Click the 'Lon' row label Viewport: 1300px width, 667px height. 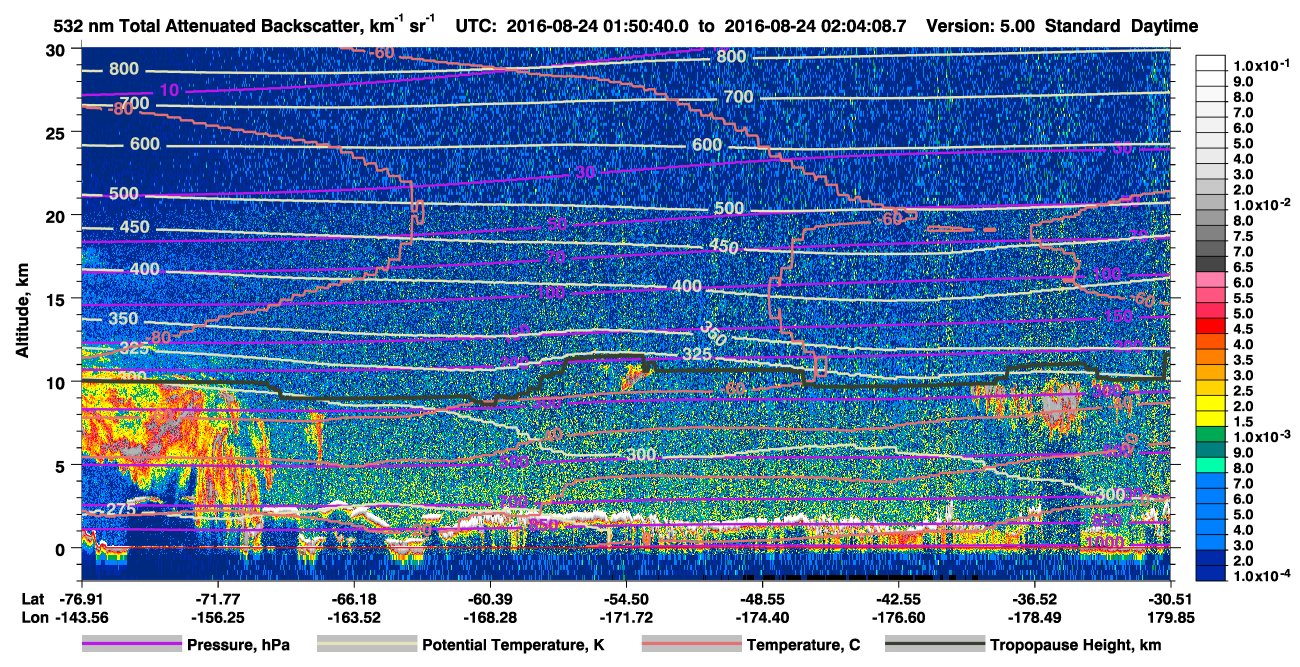(34, 618)
